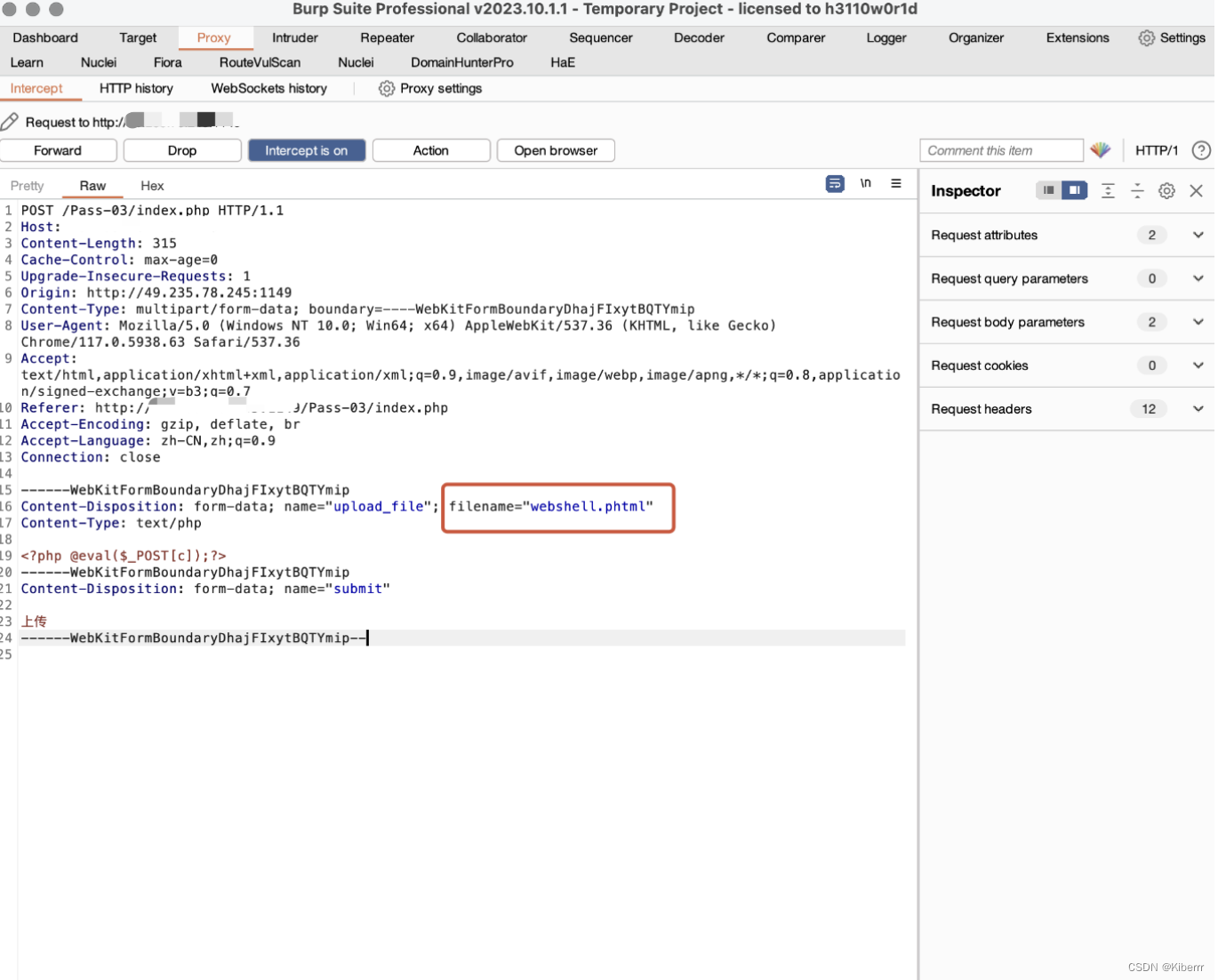Click the webshell.phtml filename value
The width and height of the screenshot is (1218, 980).
[588, 507]
